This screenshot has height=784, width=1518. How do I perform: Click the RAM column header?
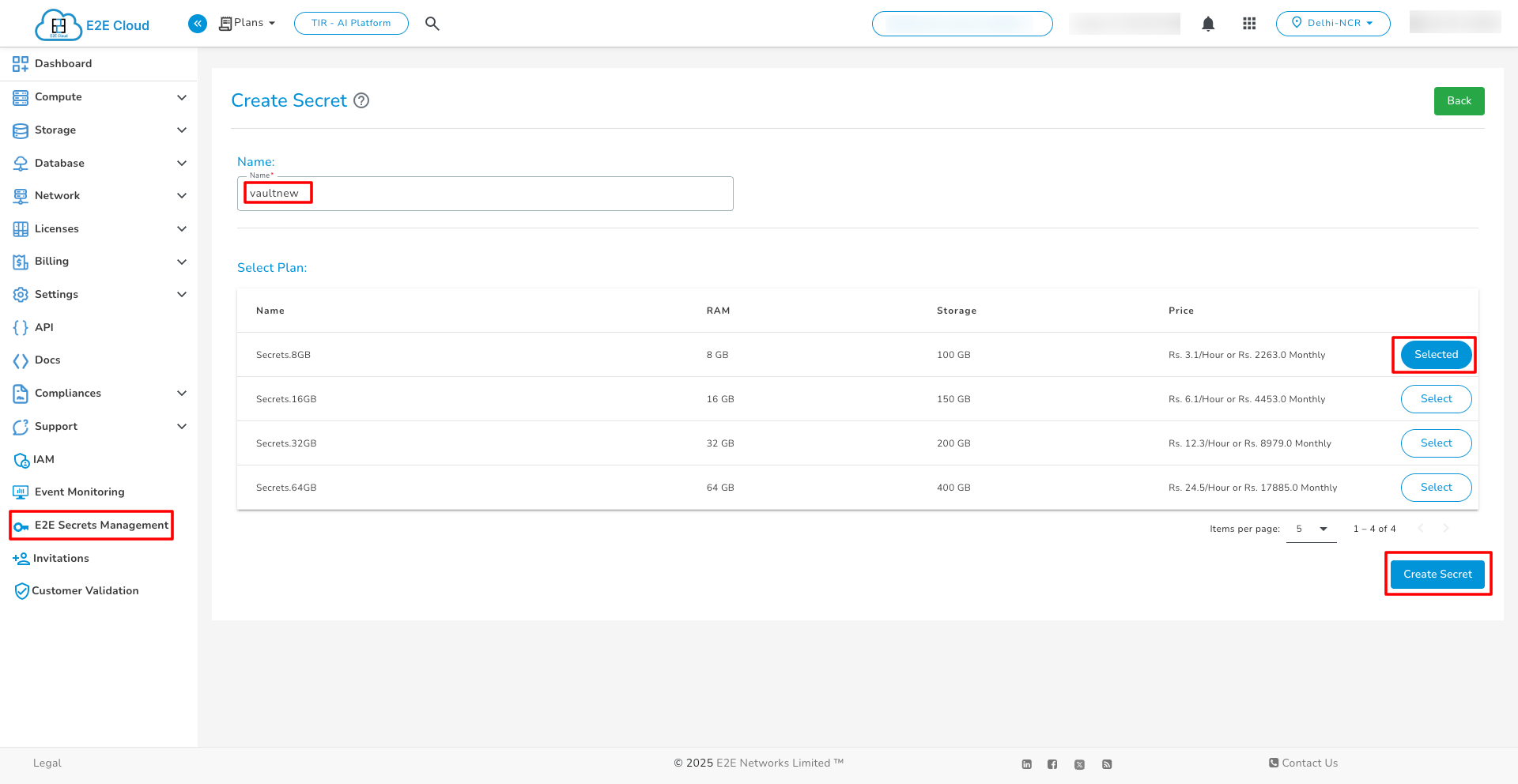click(x=718, y=311)
